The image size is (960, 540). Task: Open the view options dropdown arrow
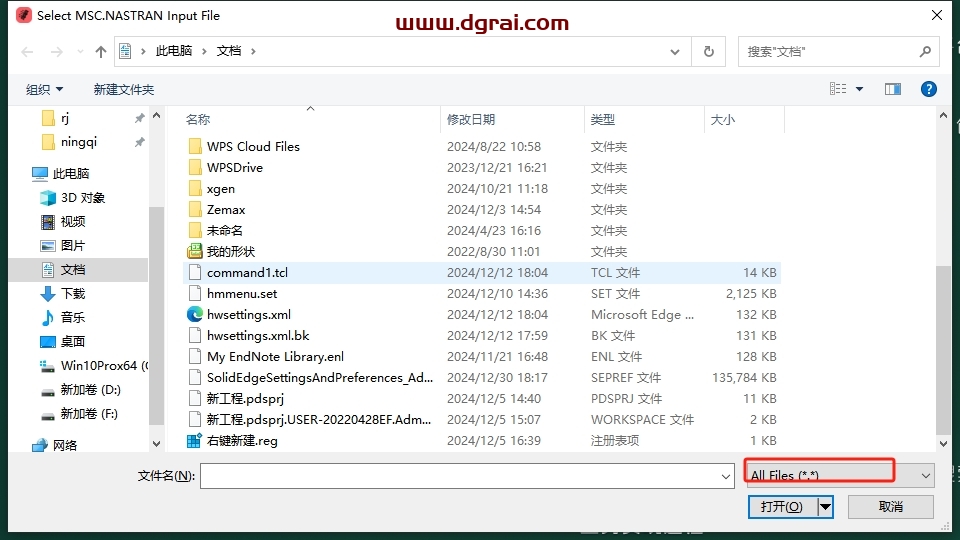point(859,89)
